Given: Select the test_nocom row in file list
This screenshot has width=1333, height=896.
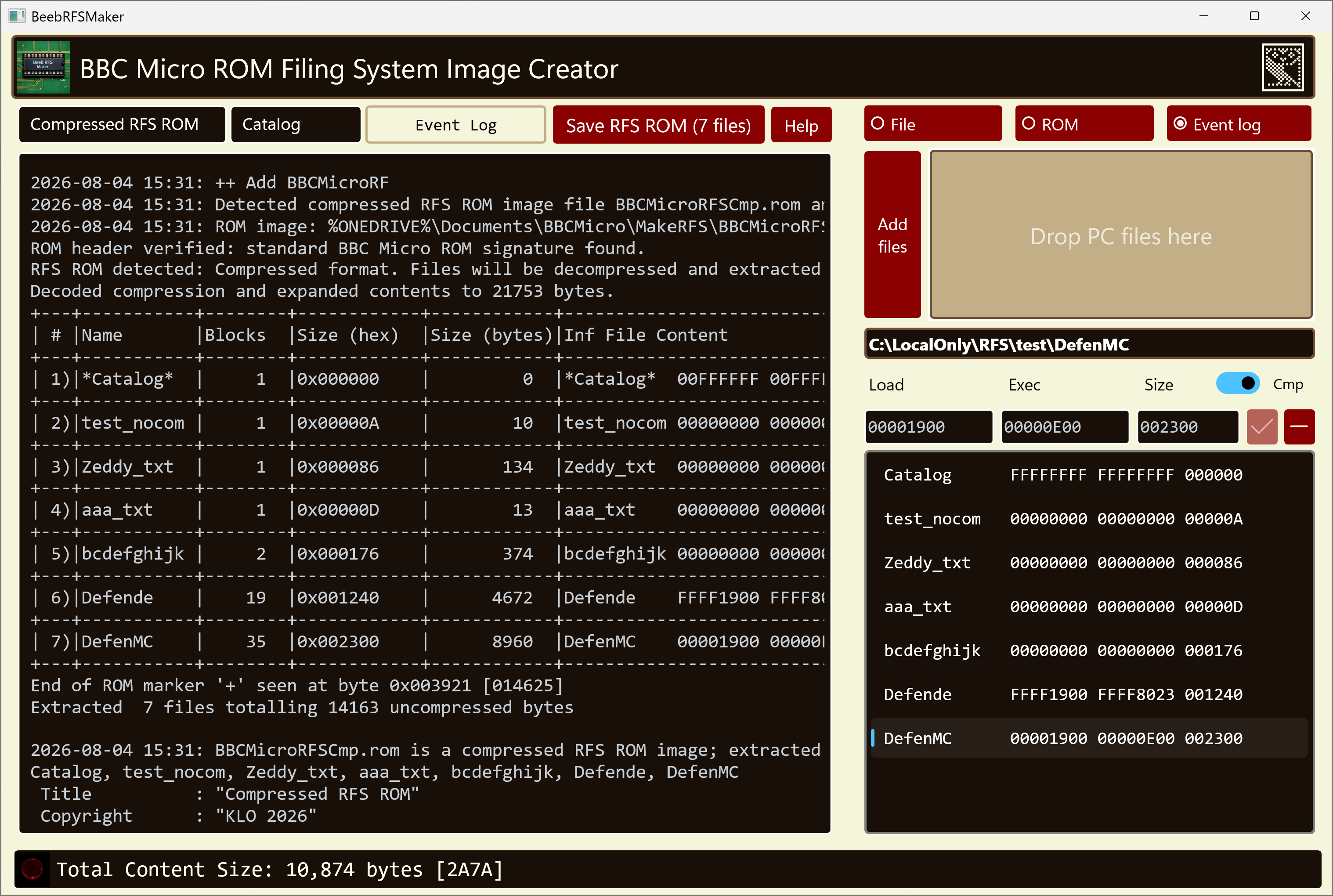Looking at the screenshot, I should pos(1089,519).
